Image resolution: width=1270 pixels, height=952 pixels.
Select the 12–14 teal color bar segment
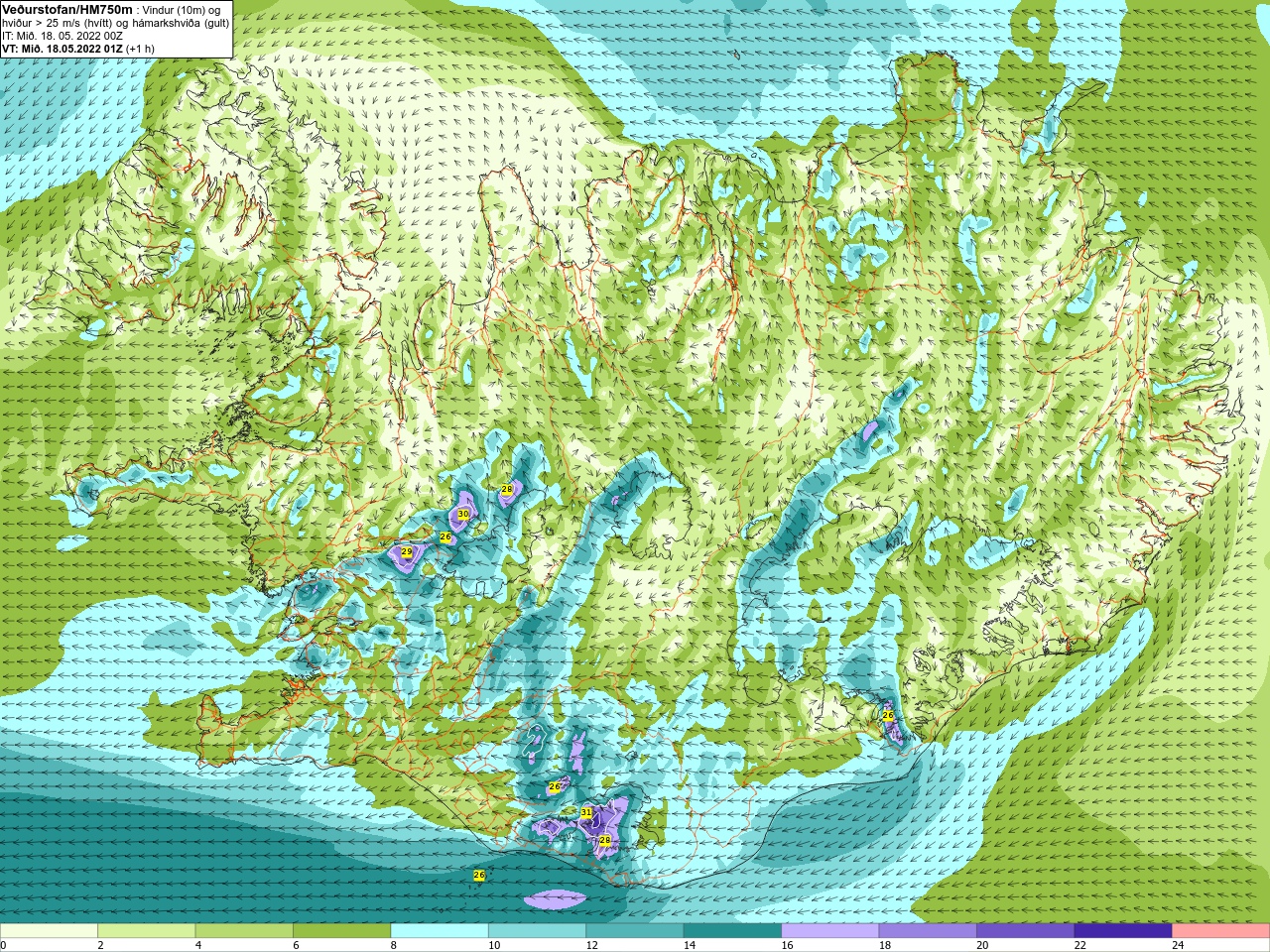click(635, 931)
